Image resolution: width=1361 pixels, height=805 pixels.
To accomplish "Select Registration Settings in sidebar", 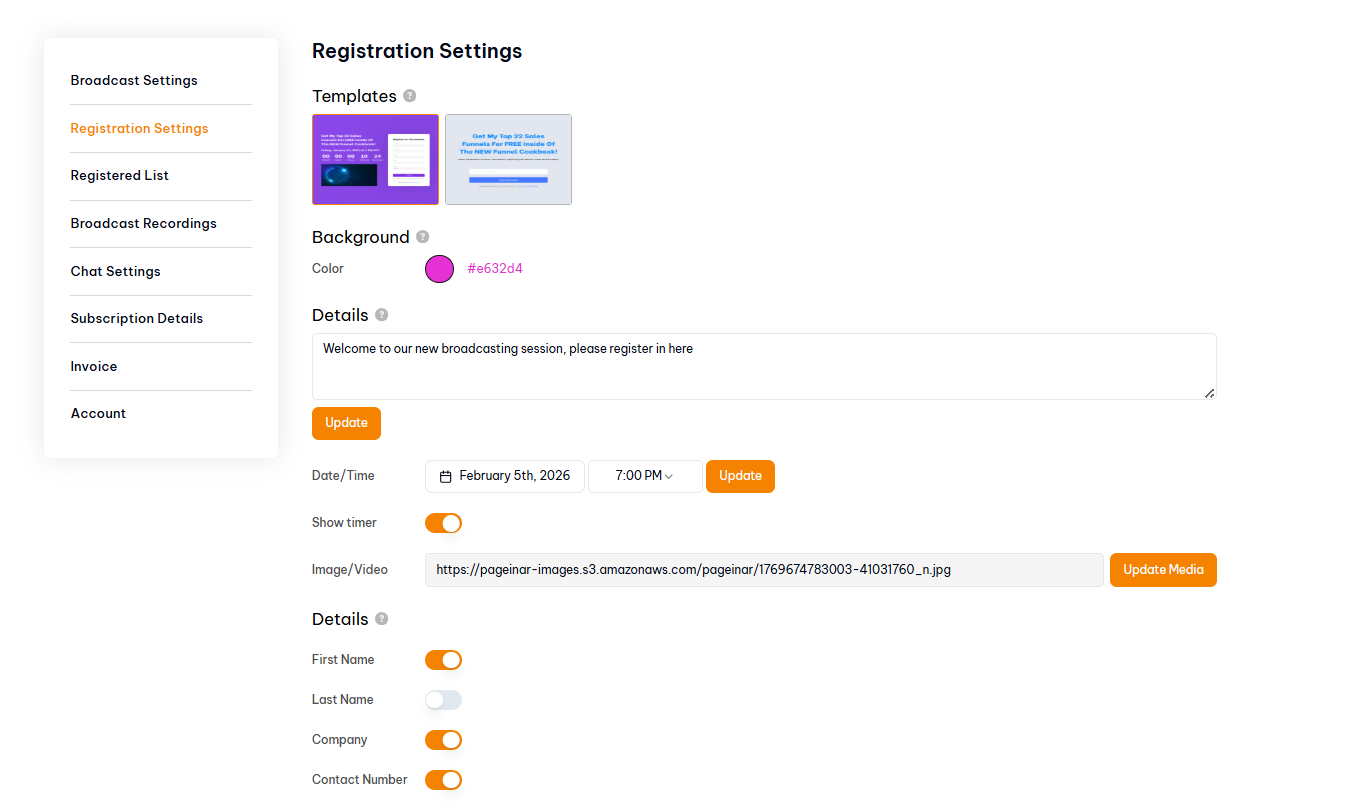I will 139,128.
